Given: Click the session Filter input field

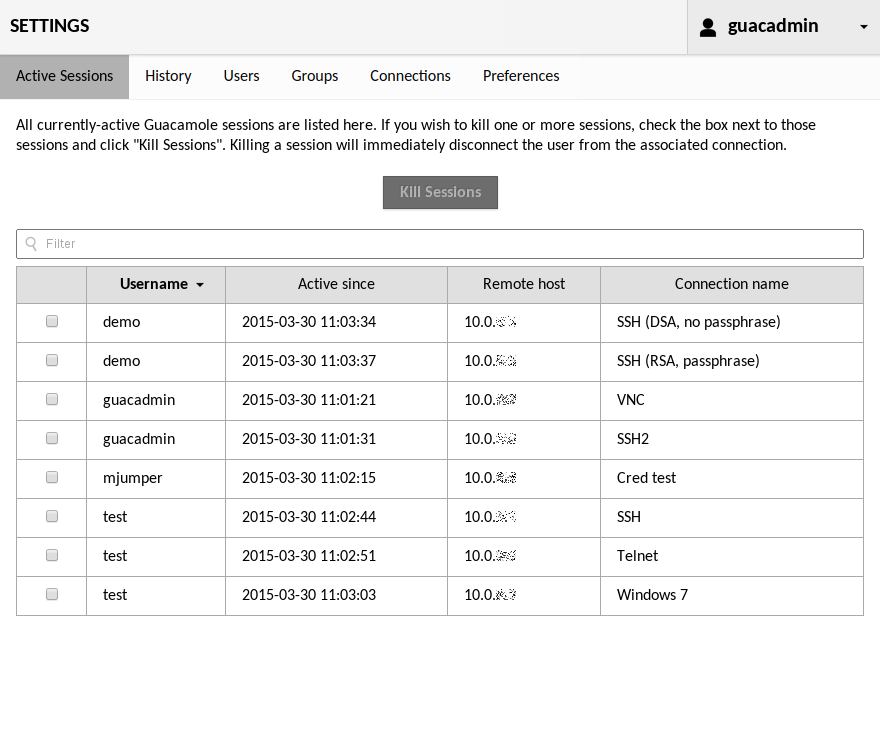Looking at the screenshot, I should click(440, 243).
